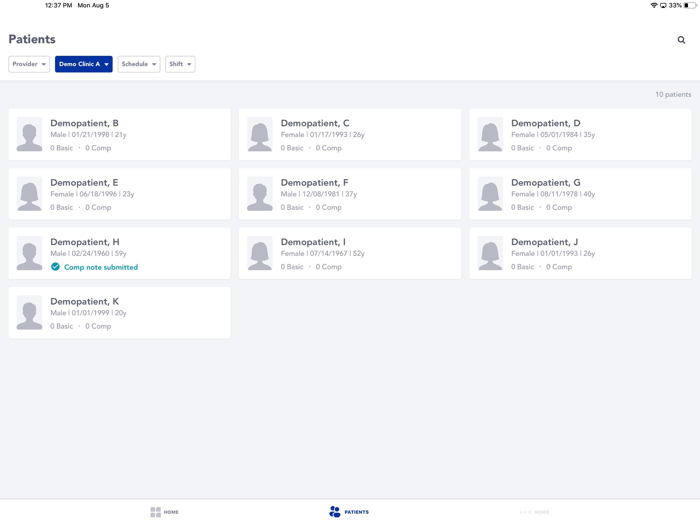Select Demopatient, K name
The width and height of the screenshot is (700, 525).
(x=84, y=301)
